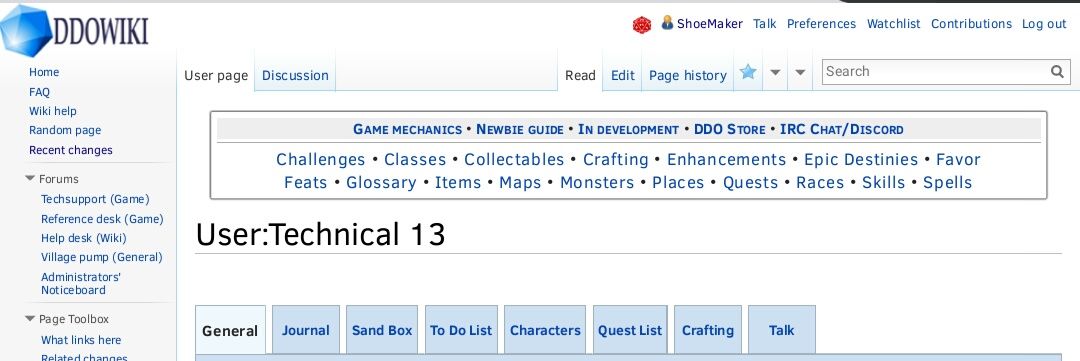Collapse the Page Toolbox section

click(30, 319)
